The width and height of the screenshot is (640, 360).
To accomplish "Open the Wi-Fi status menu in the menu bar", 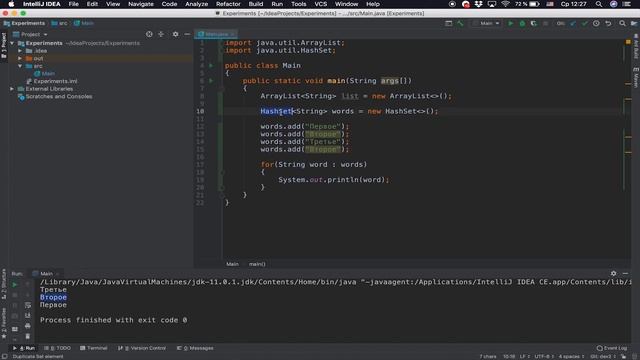I will point(505,4).
